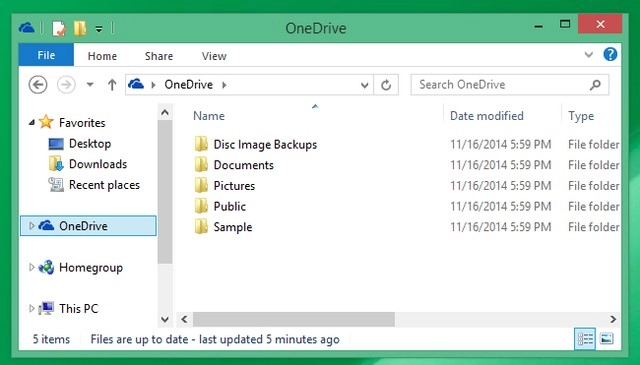This screenshot has width=640, height=365.
Task: Click the Pictures folder name
Action: tap(234, 186)
